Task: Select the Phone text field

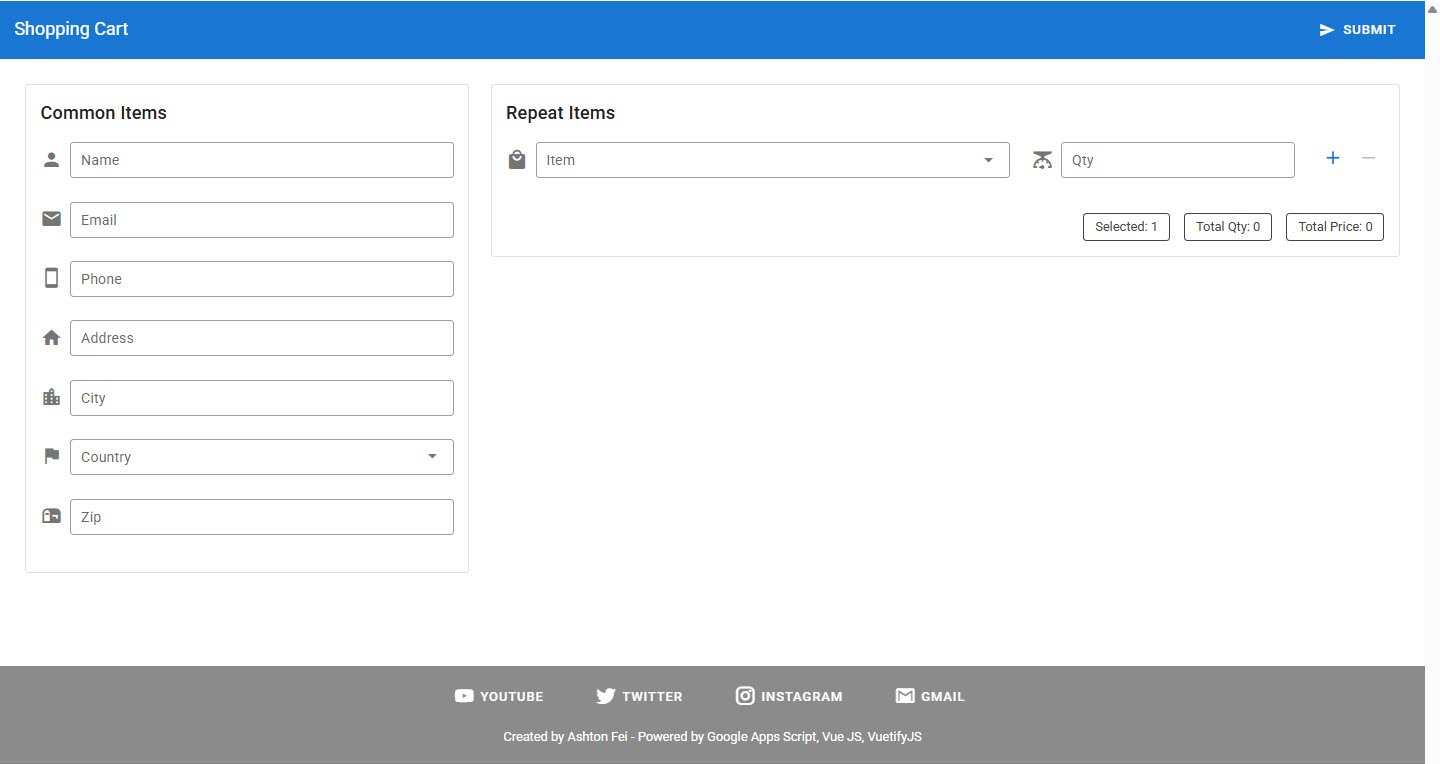Action: (x=262, y=279)
